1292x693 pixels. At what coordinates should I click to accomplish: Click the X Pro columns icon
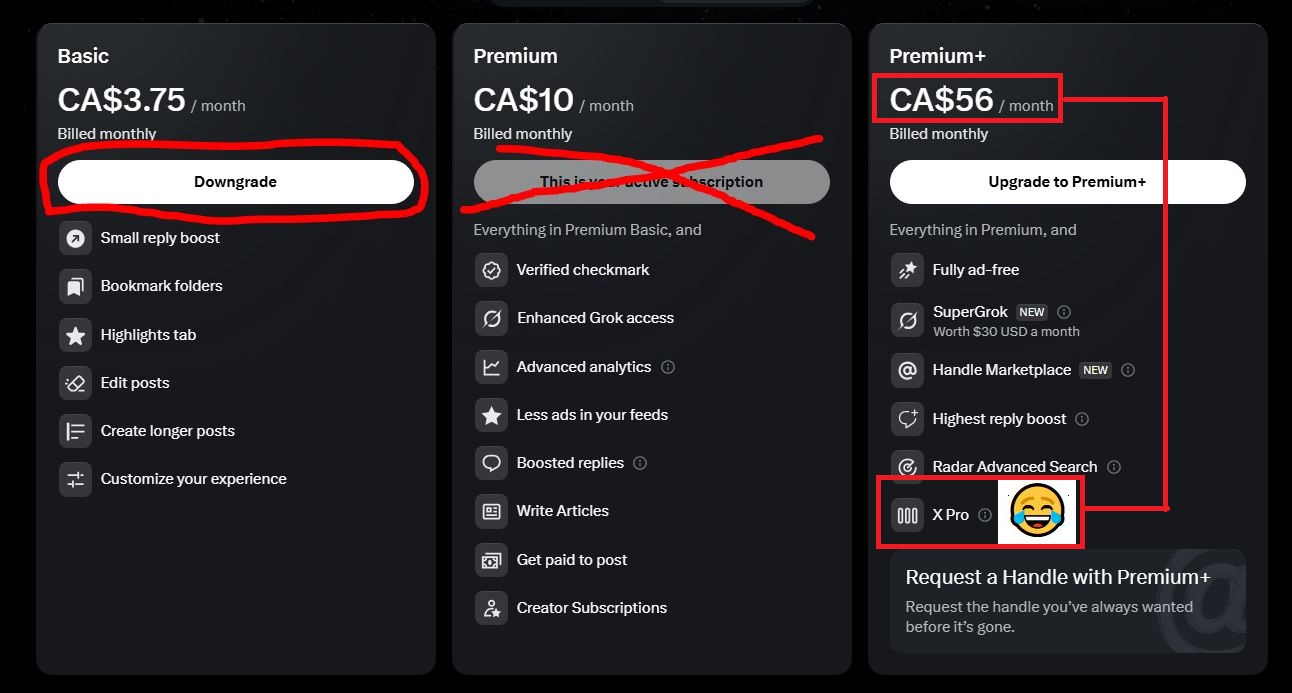pyautogui.click(x=907, y=515)
